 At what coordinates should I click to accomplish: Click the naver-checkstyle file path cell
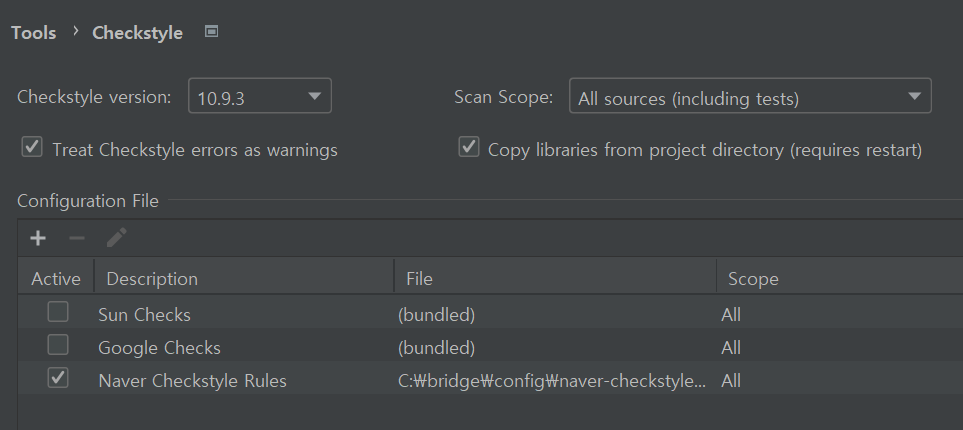(552, 381)
